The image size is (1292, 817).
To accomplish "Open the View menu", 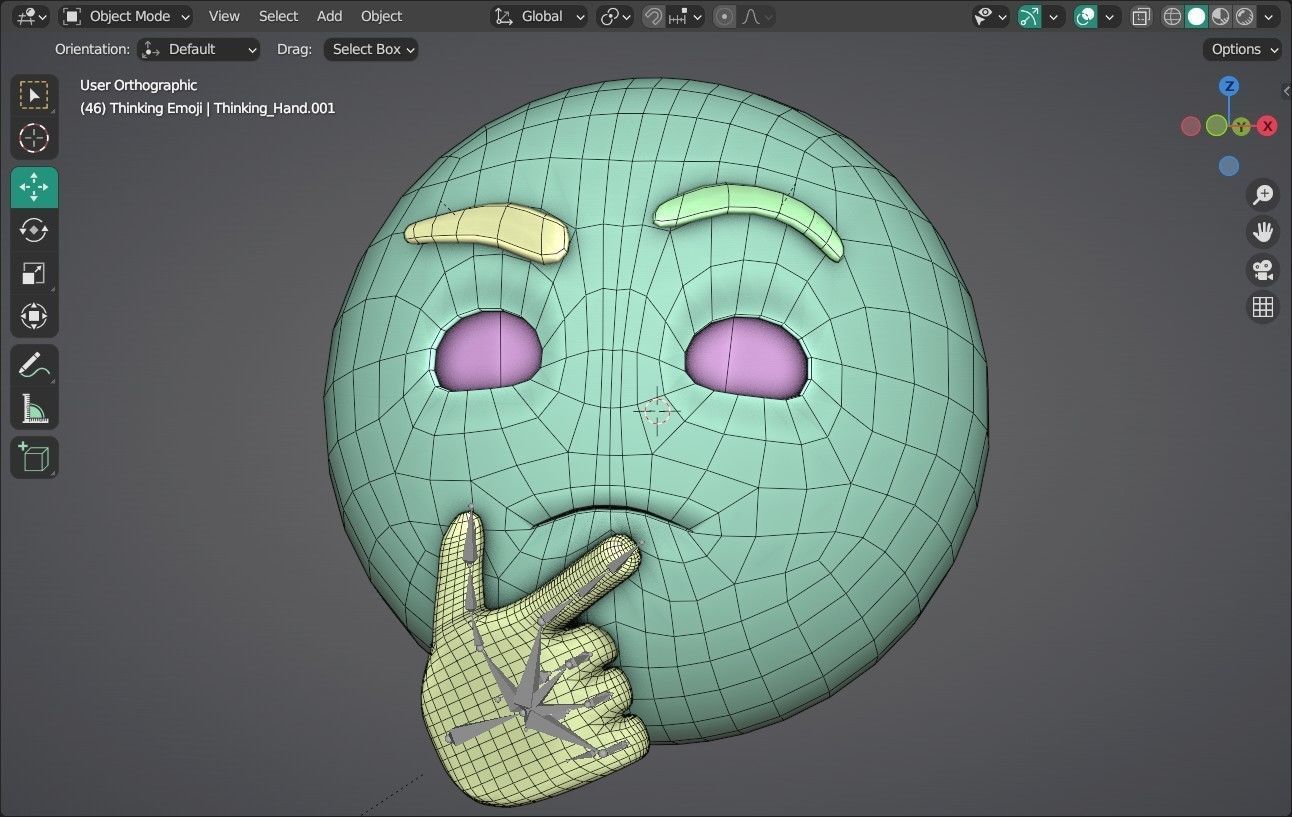I will tap(224, 16).
